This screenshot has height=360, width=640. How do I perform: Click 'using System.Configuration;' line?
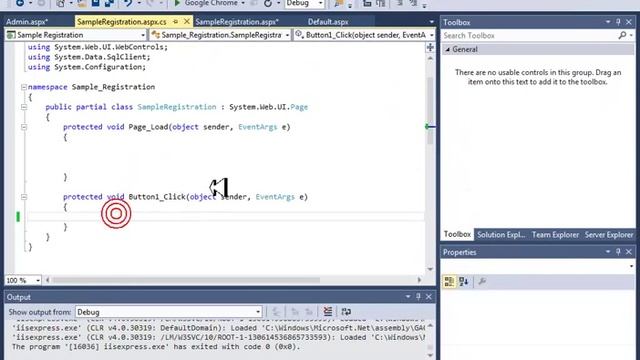(x=87, y=67)
